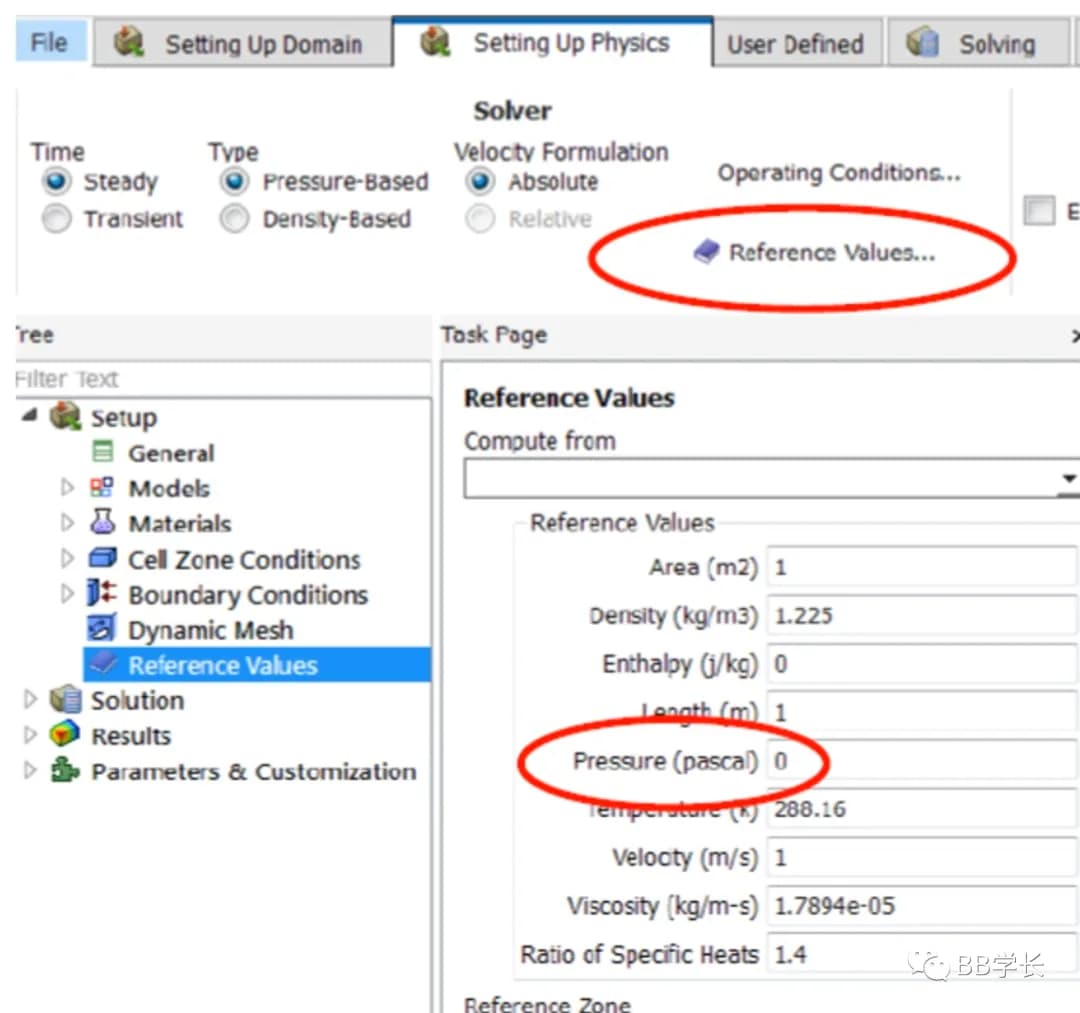Click the Materials flask icon

pyautogui.click(x=102, y=523)
